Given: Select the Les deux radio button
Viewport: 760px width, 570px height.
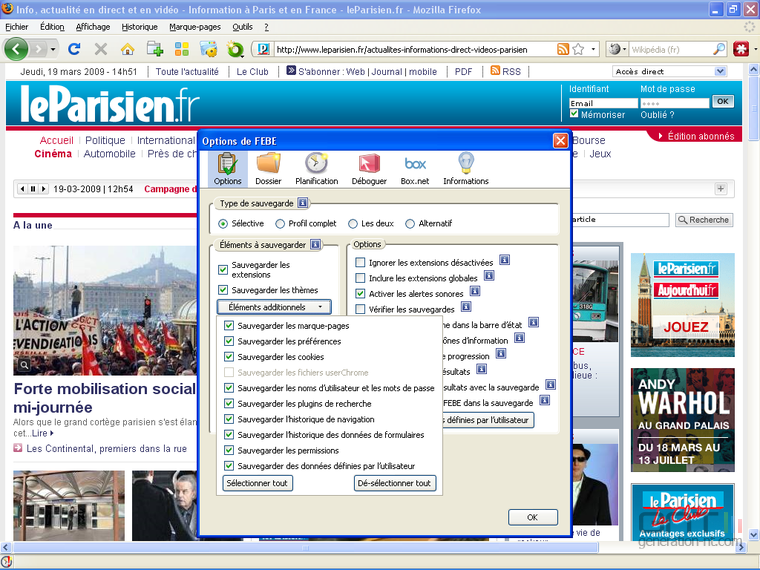Looking at the screenshot, I should point(353,224).
